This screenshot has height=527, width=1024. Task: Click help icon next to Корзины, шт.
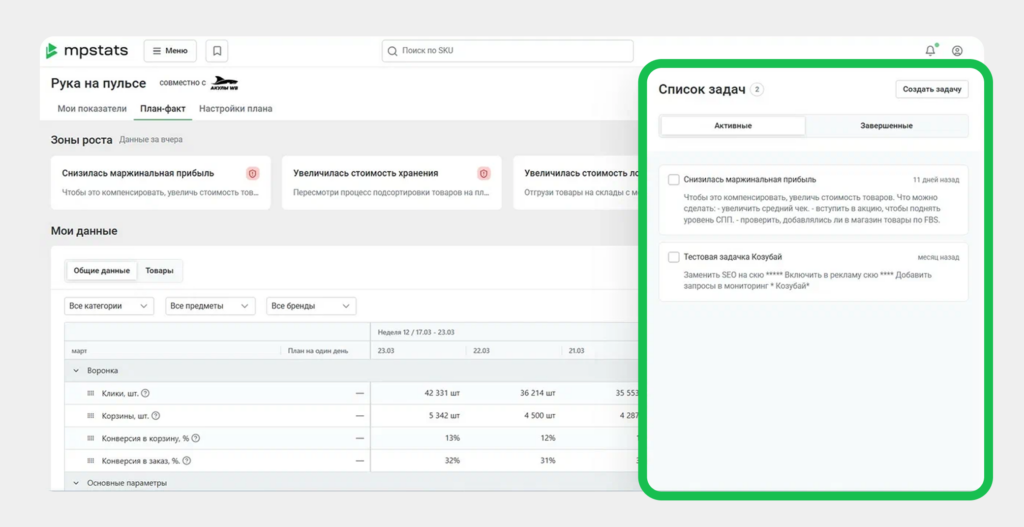click(x=155, y=416)
